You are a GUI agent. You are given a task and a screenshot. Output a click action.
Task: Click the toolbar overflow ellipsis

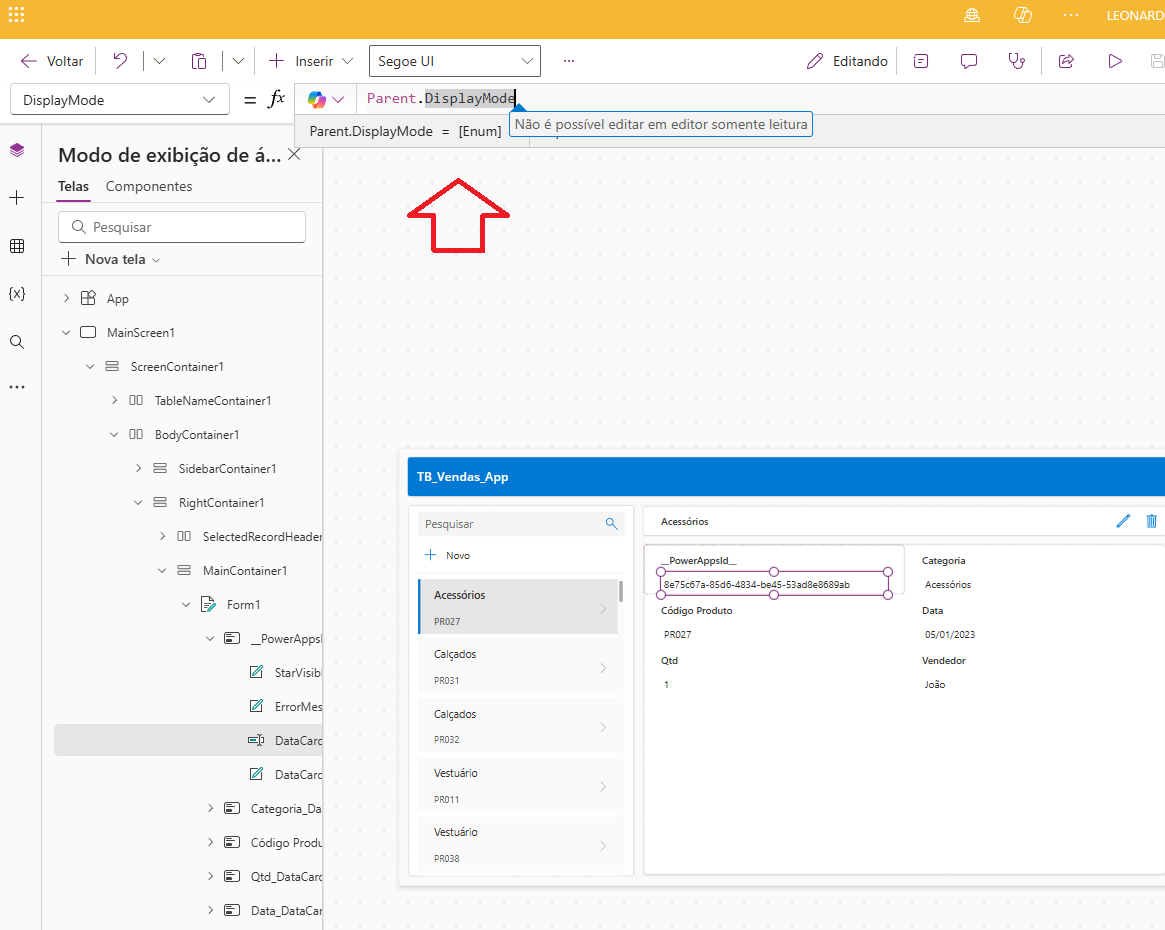569,61
